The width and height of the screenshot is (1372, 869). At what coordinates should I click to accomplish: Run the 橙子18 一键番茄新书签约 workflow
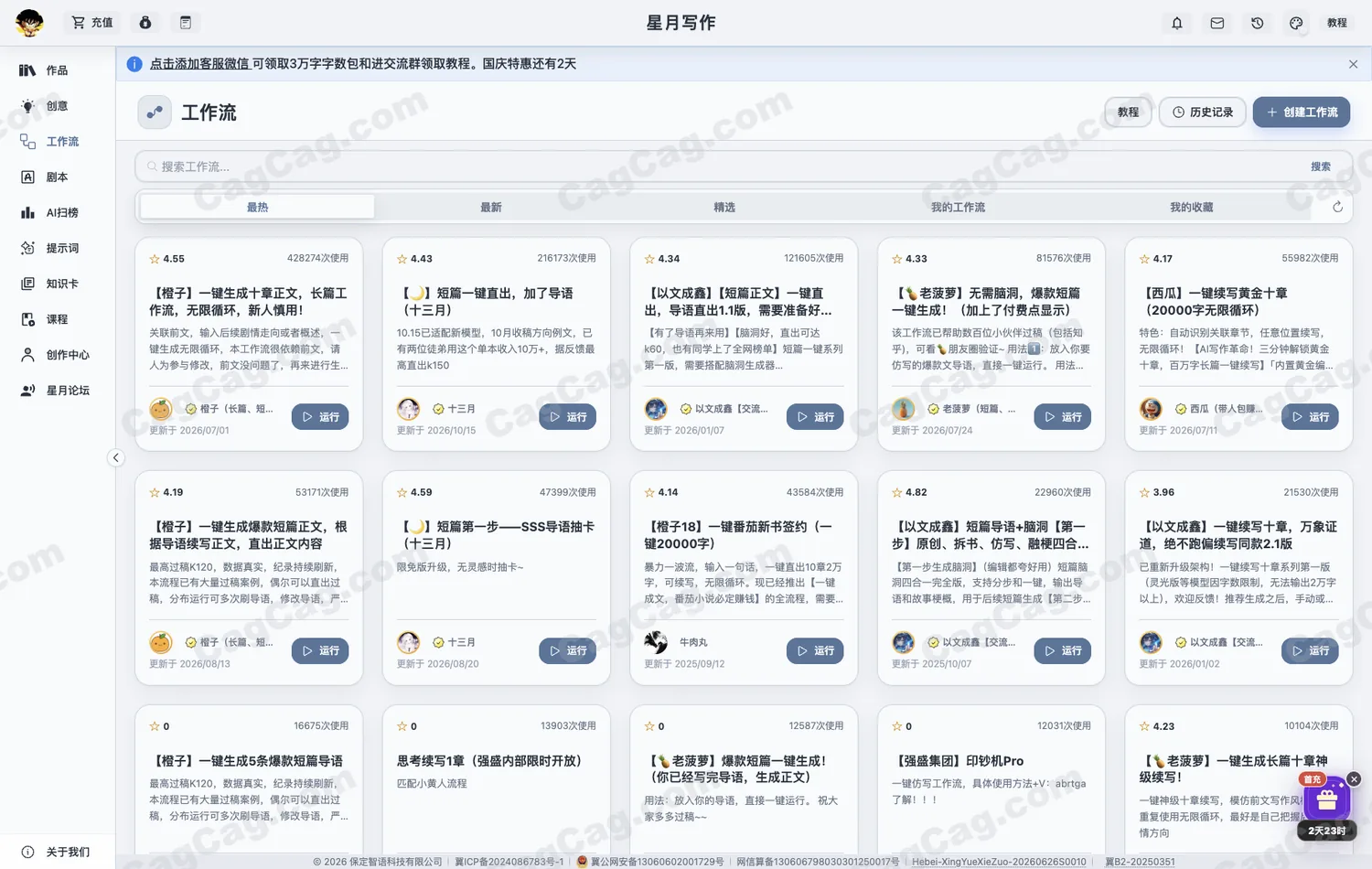click(815, 651)
